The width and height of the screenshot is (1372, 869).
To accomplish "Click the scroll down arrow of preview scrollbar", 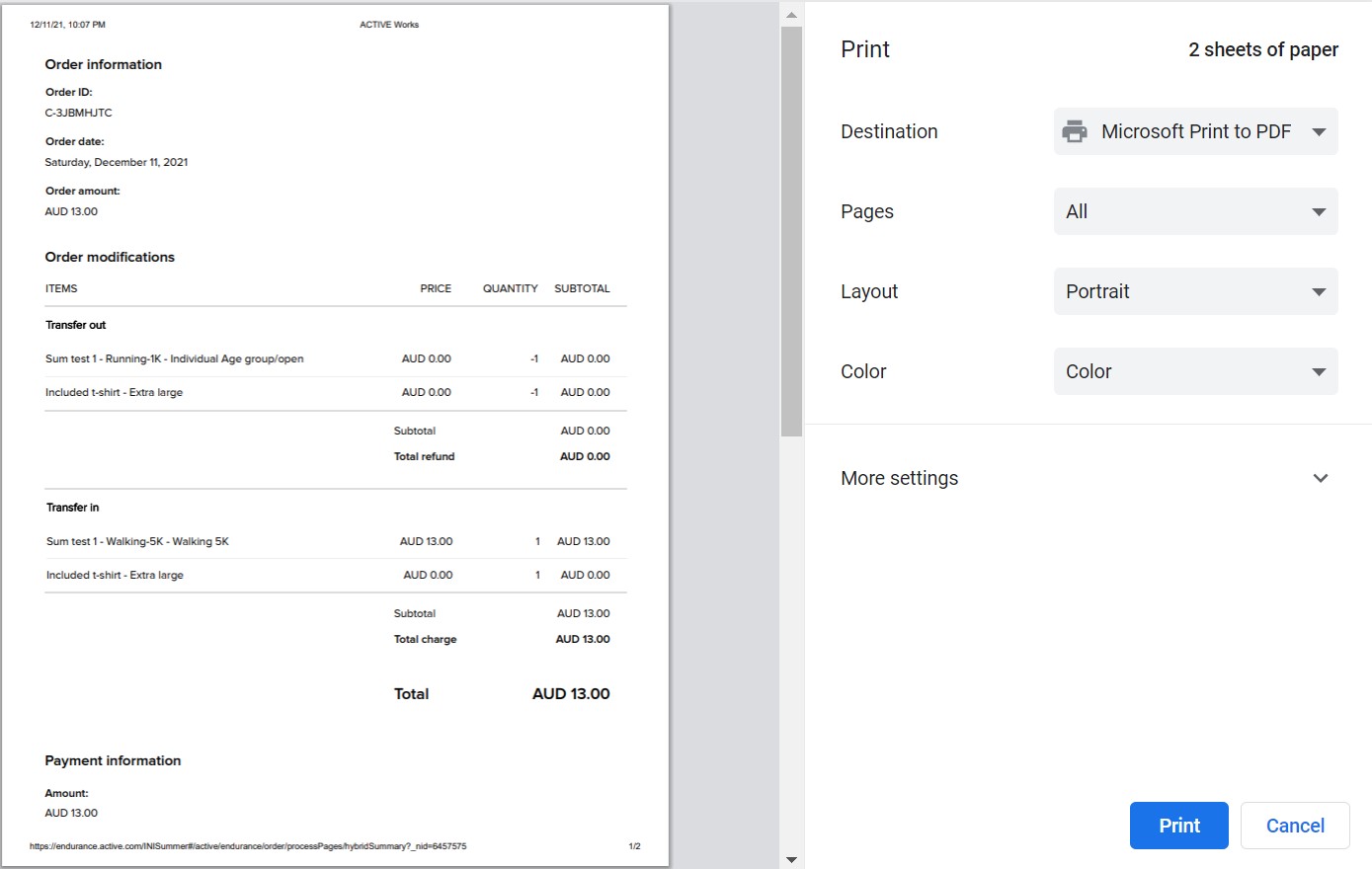I will point(791,859).
